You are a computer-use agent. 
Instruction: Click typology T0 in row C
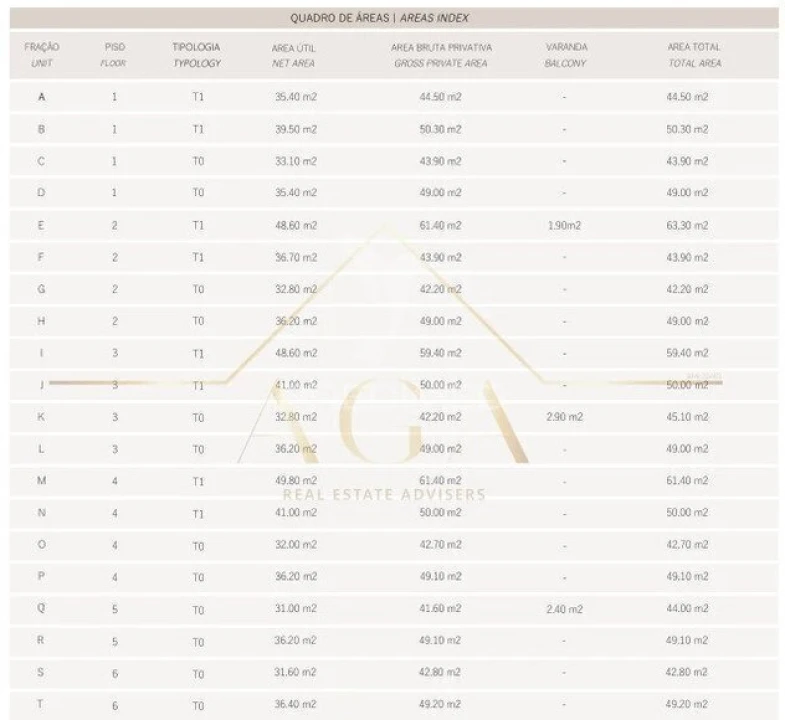pyautogui.click(x=198, y=161)
